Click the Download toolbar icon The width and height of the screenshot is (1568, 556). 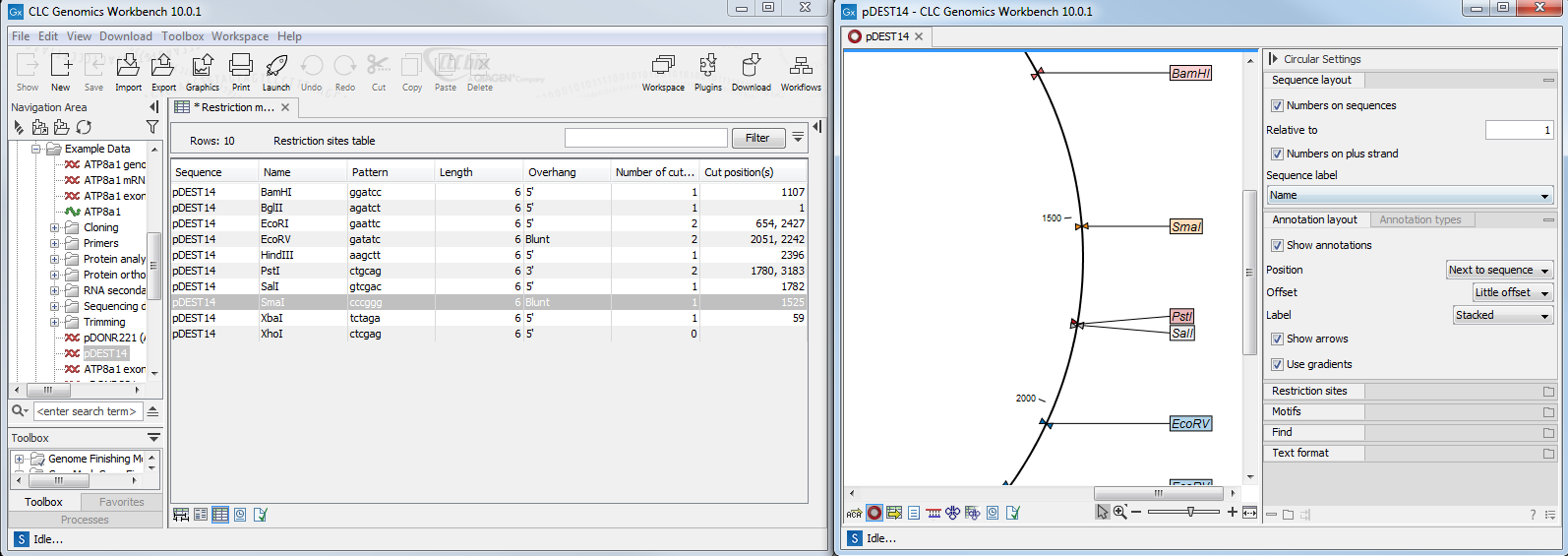pyautogui.click(x=751, y=67)
